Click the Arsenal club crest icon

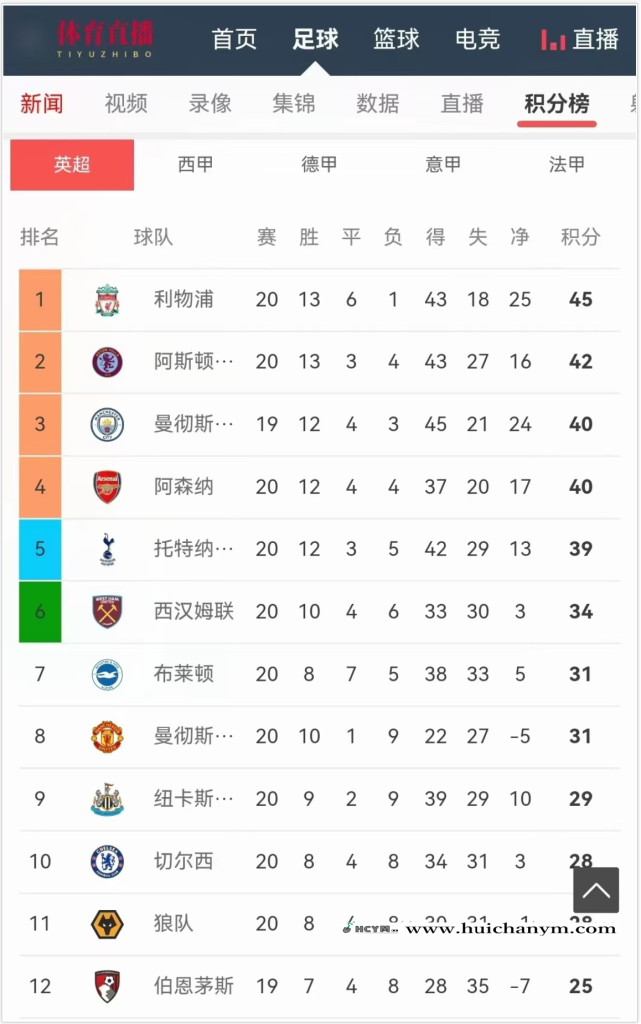coord(107,487)
